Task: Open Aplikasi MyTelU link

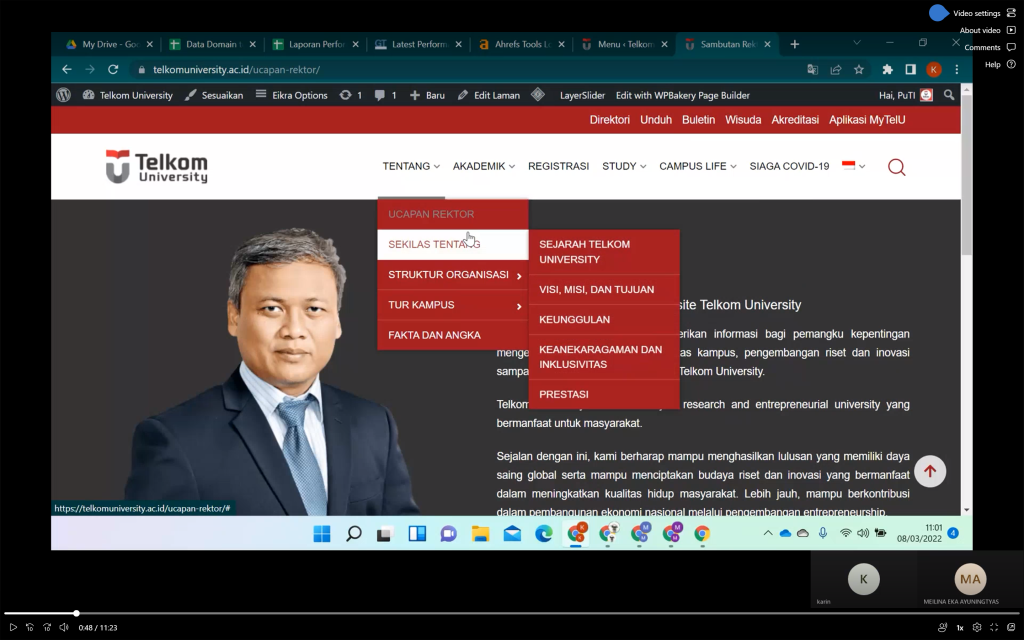Action: click(x=867, y=120)
